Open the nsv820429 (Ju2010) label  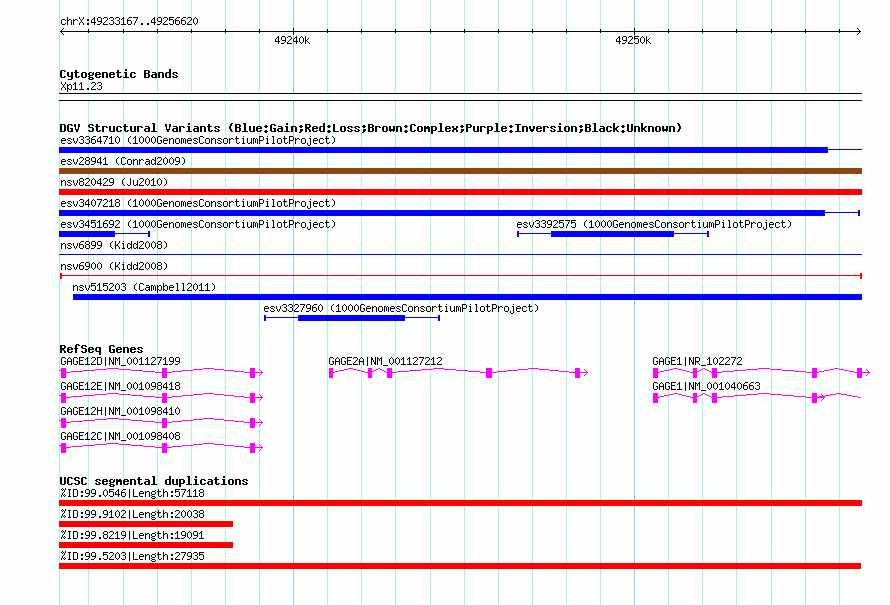coord(114,182)
